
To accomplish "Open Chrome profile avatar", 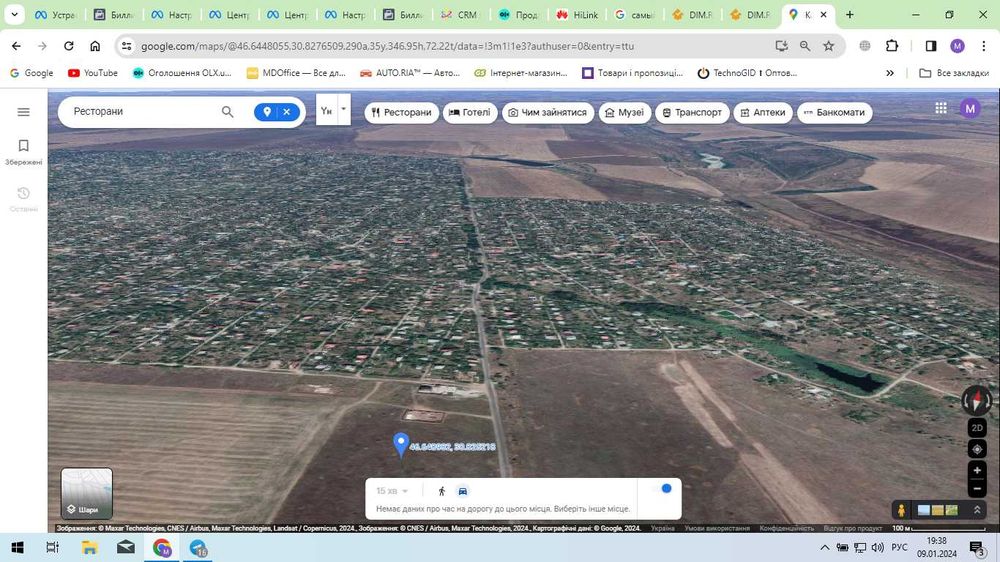I will 957,46.
